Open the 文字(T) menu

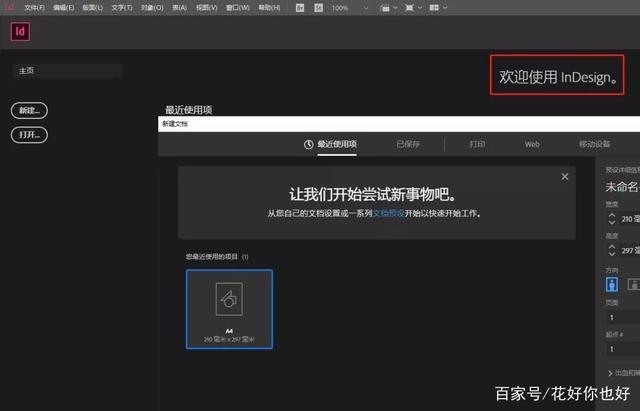(122, 8)
